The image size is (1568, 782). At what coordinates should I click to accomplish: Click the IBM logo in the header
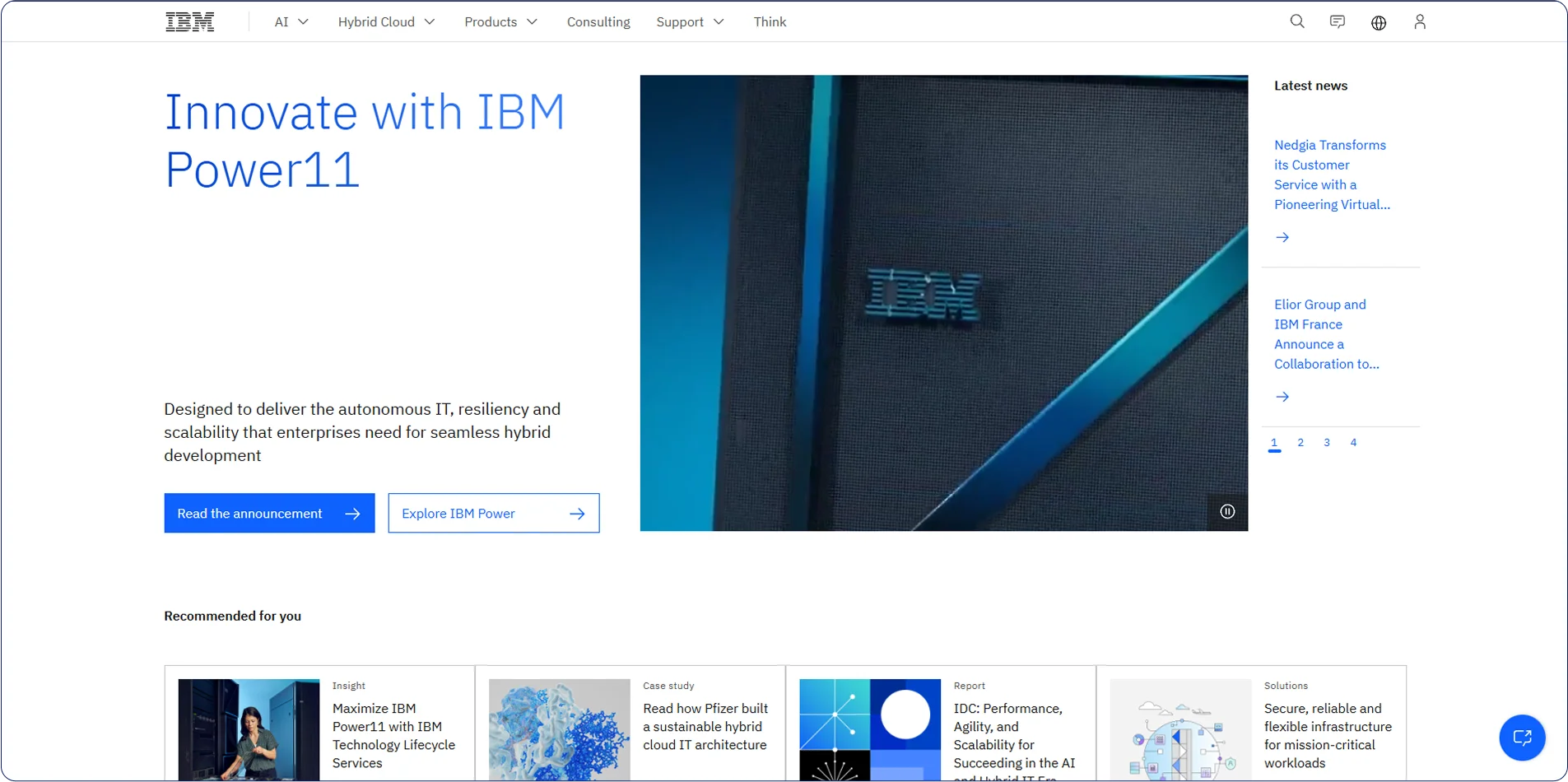[189, 21]
